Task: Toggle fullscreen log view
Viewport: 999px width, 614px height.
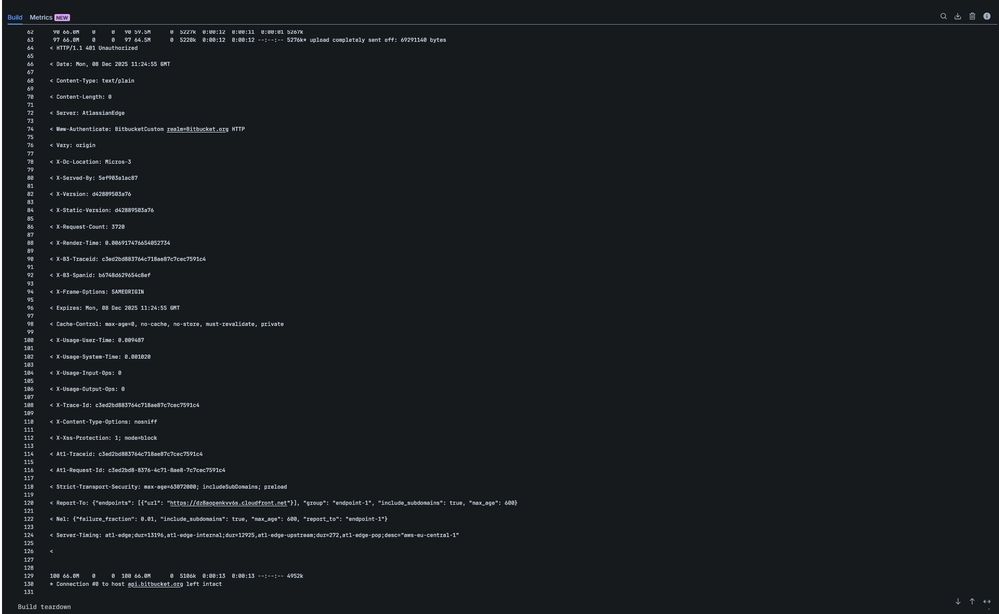Action: tap(985, 600)
